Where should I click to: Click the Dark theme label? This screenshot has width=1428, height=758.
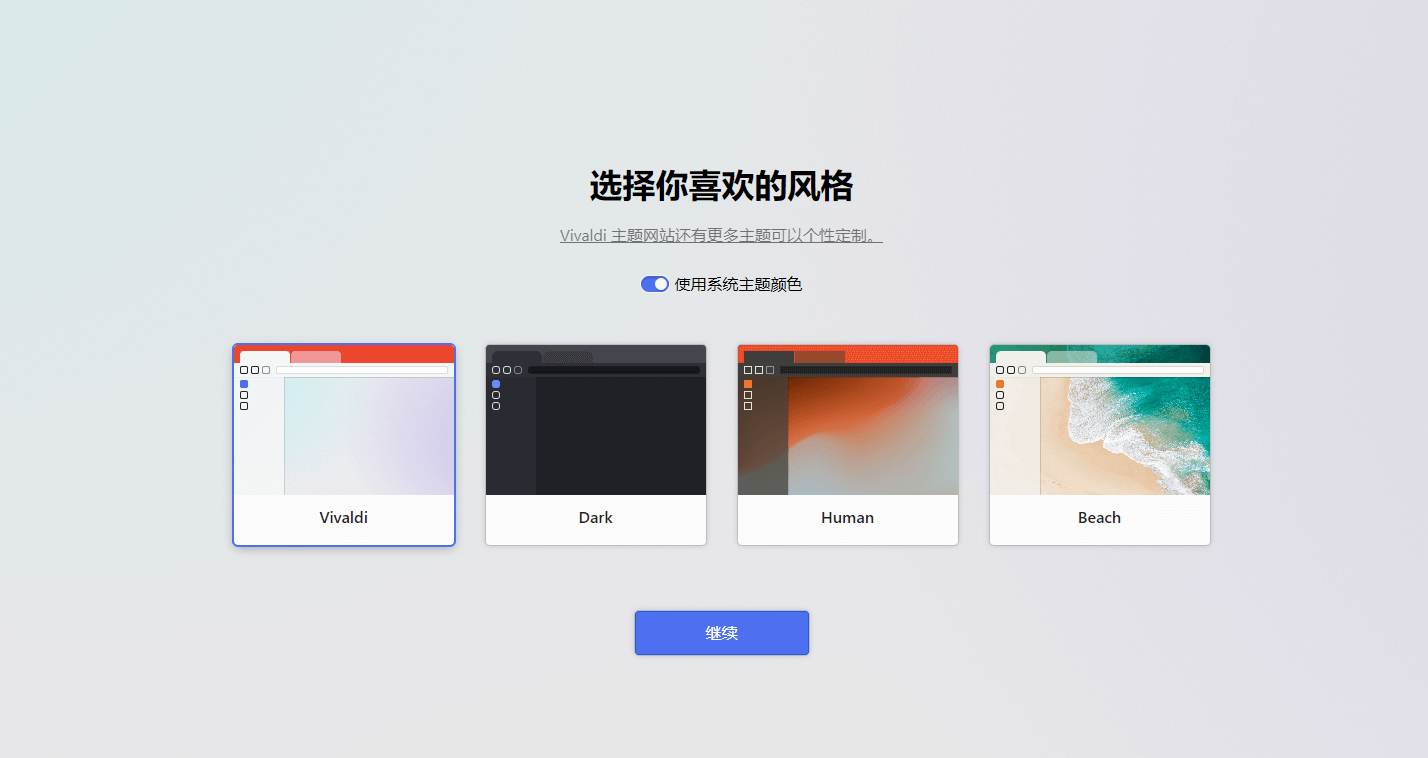(x=596, y=518)
